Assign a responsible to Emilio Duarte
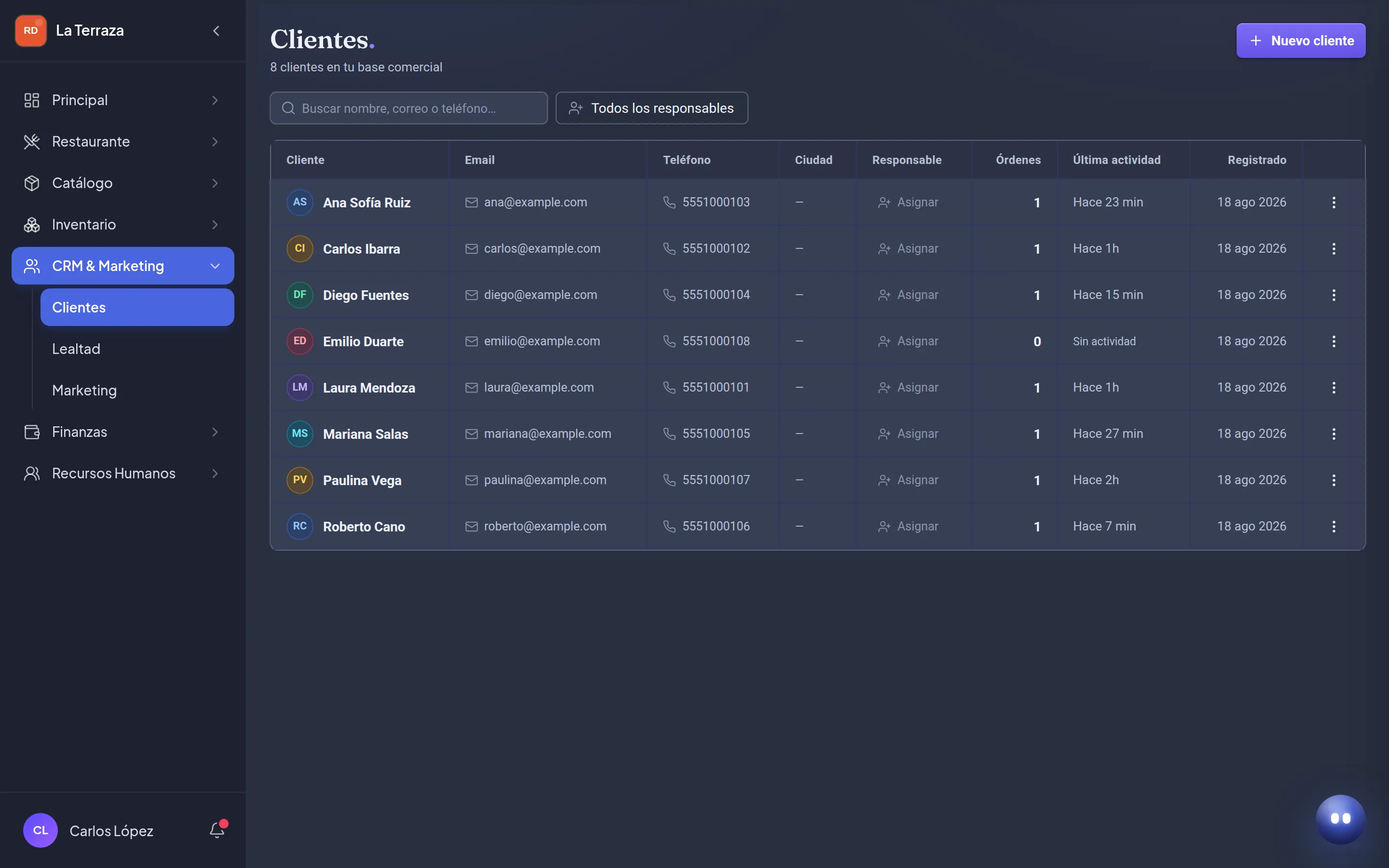 (908, 341)
